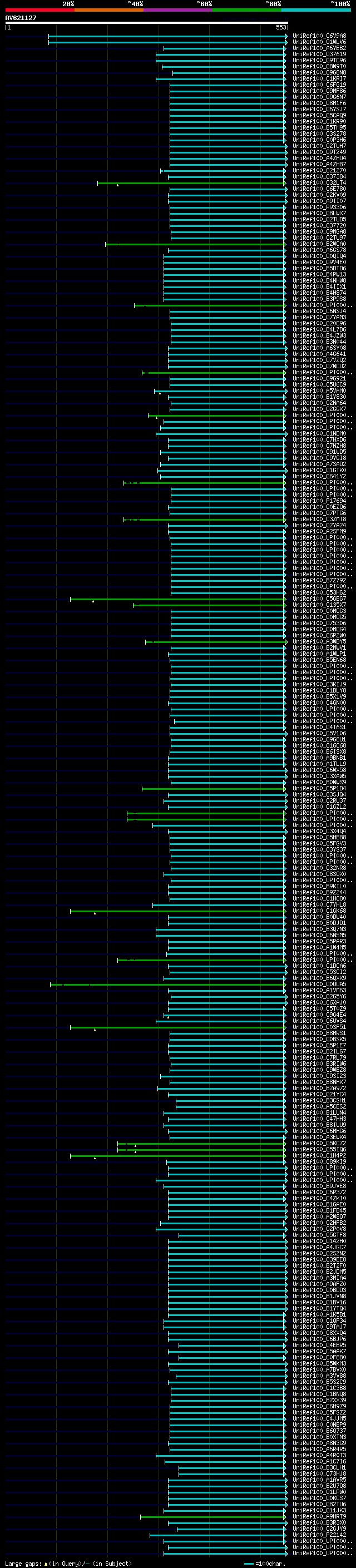Click label UniRef100_B9JVE8
This screenshot has height=1568, width=356.
click(x=319, y=1186)
